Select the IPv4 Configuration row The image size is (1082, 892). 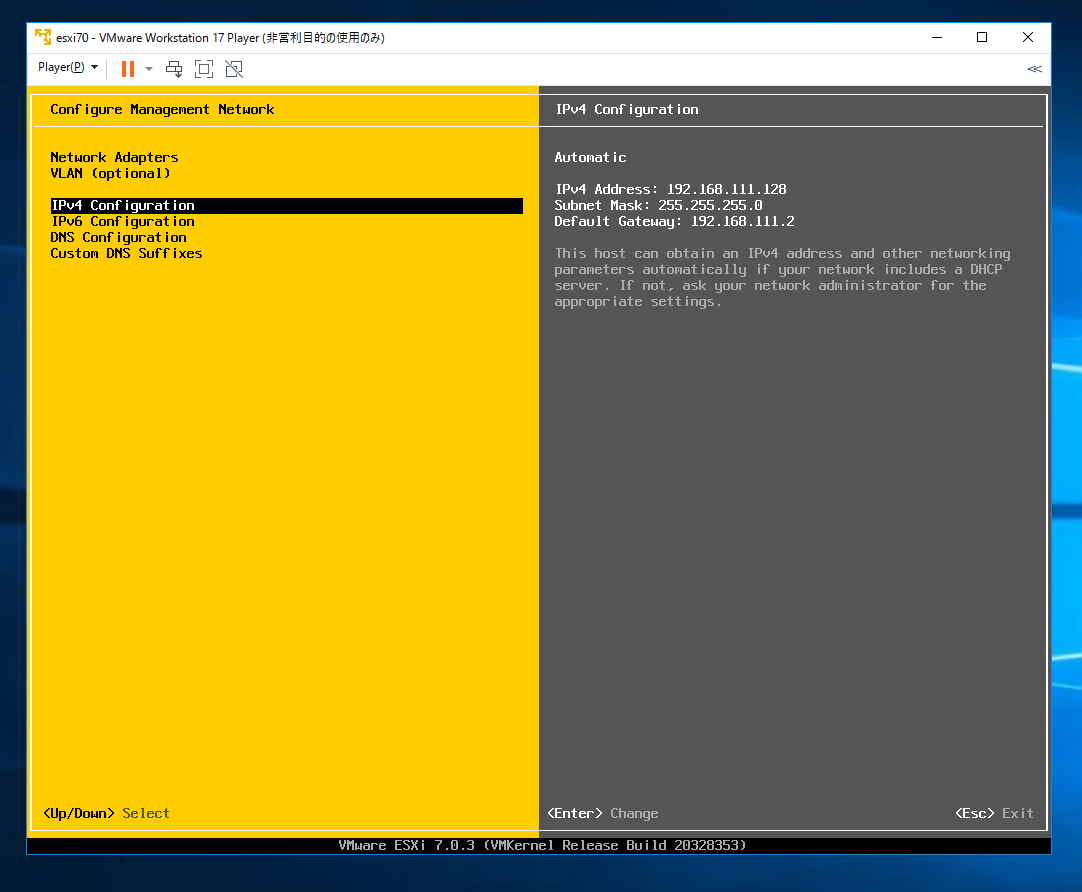286,206
